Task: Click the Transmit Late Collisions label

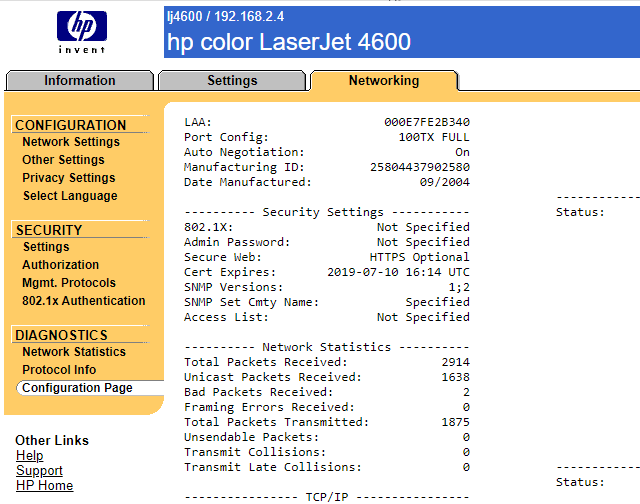Action: click(273, 467)
